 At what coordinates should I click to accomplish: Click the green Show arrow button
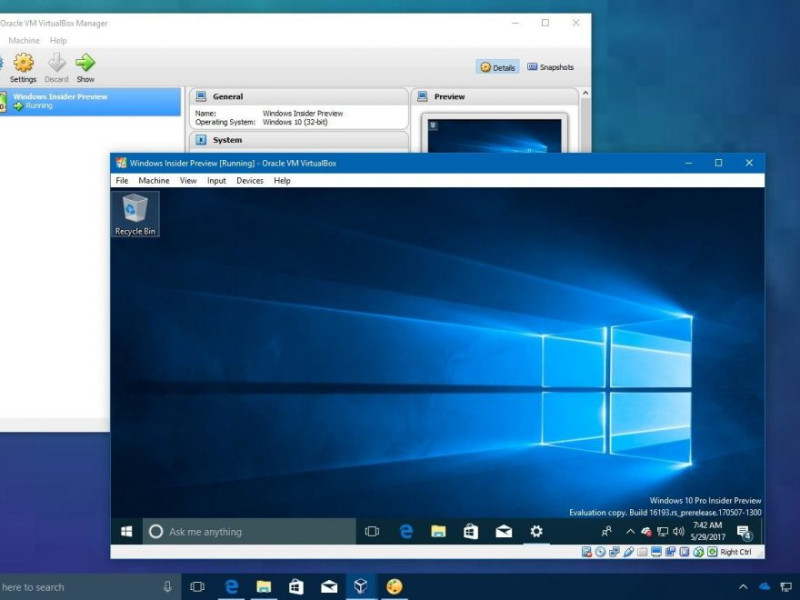click(85, 68)
